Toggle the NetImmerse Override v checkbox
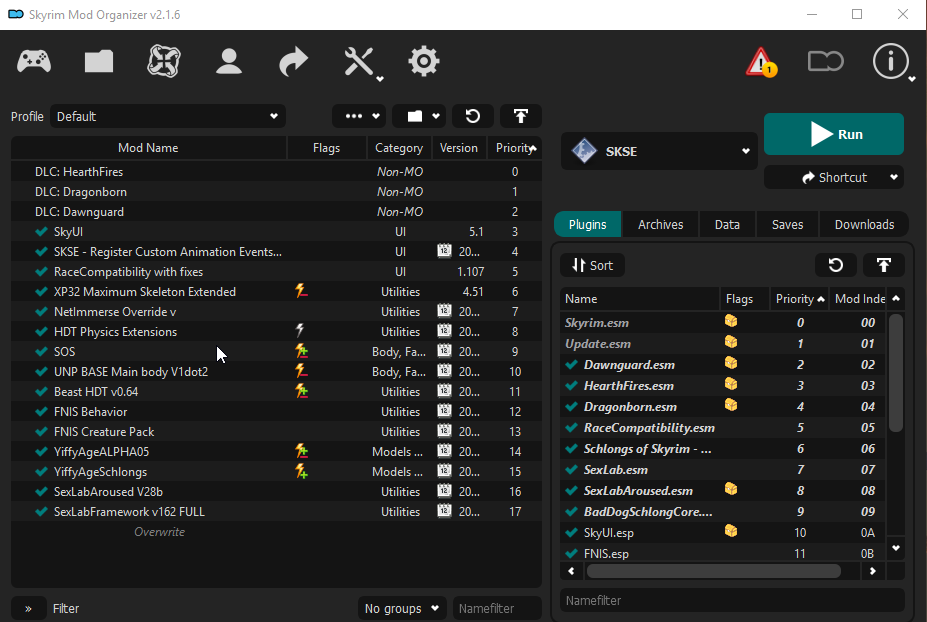This screenshot has height=622, width=927. (x=41, y=312)
